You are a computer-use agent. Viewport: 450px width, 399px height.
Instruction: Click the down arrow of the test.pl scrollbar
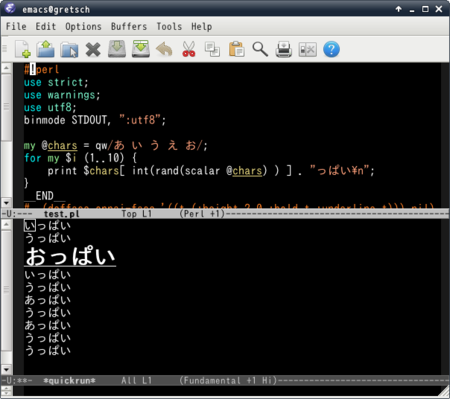coord(6,203)
